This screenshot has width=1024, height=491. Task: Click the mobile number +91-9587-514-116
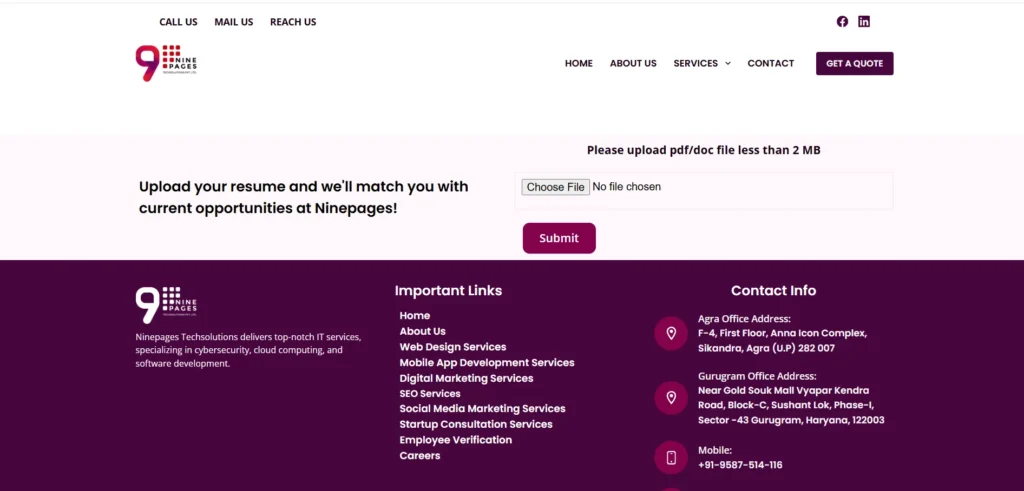[740, 465]
